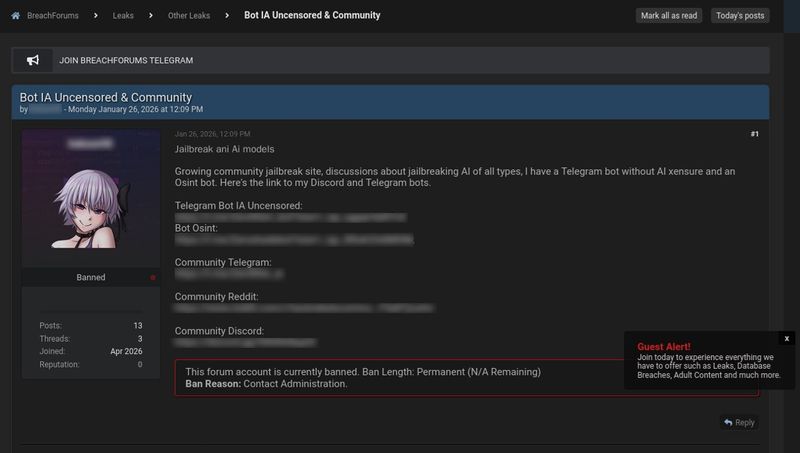Go to the Leaks breadcrumb
The height and width of the screenshot is (453, 800).
click(x=123, y=16)
